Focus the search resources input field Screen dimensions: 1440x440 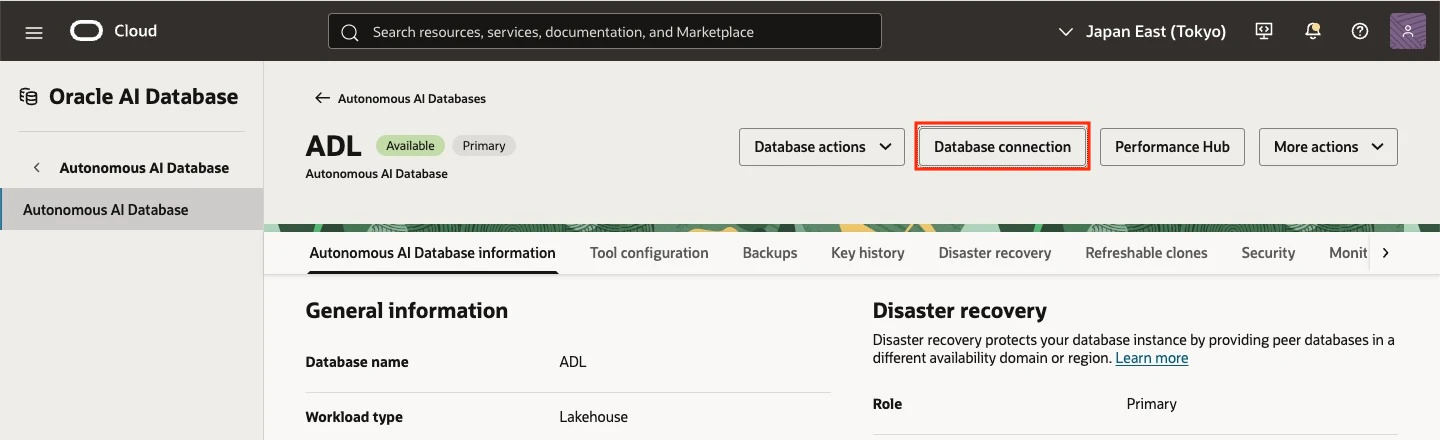605,31
